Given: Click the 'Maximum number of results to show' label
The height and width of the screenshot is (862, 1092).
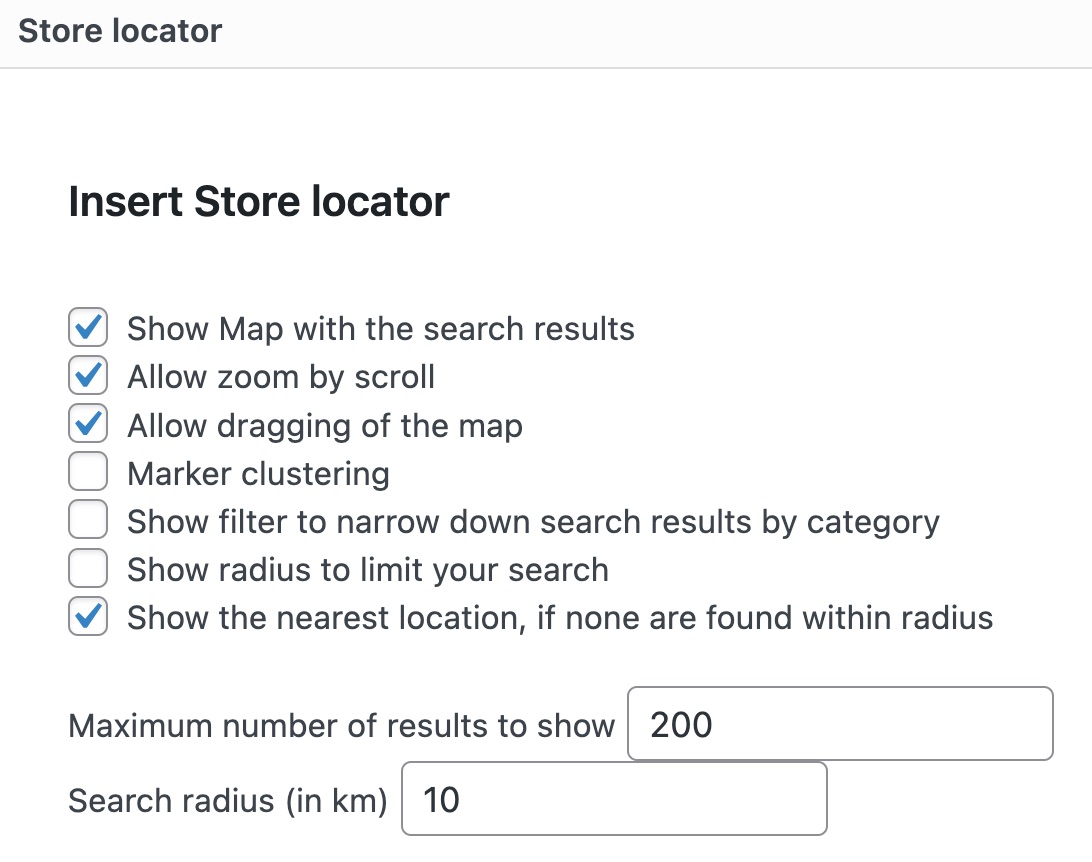Looking at the screenshot, I should pos(341,725).
